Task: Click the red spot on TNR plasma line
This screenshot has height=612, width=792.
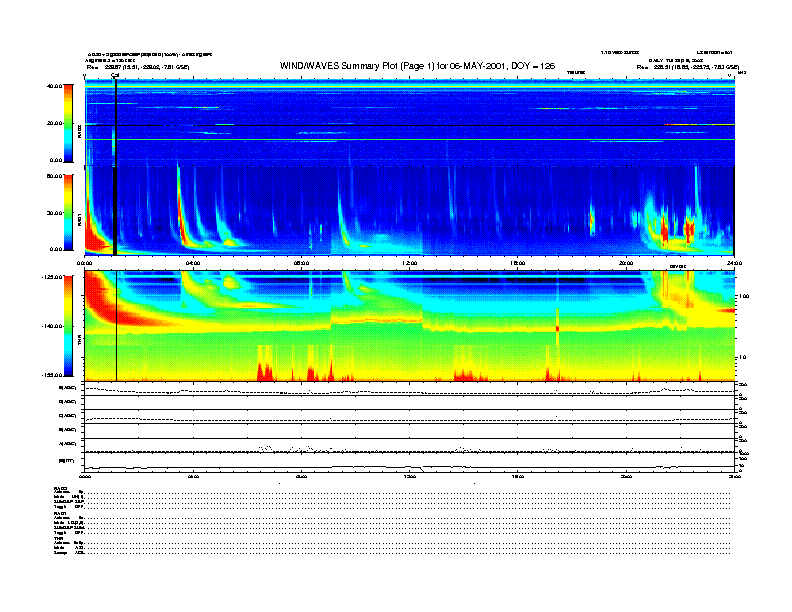Action: click(x=557, y=327)
